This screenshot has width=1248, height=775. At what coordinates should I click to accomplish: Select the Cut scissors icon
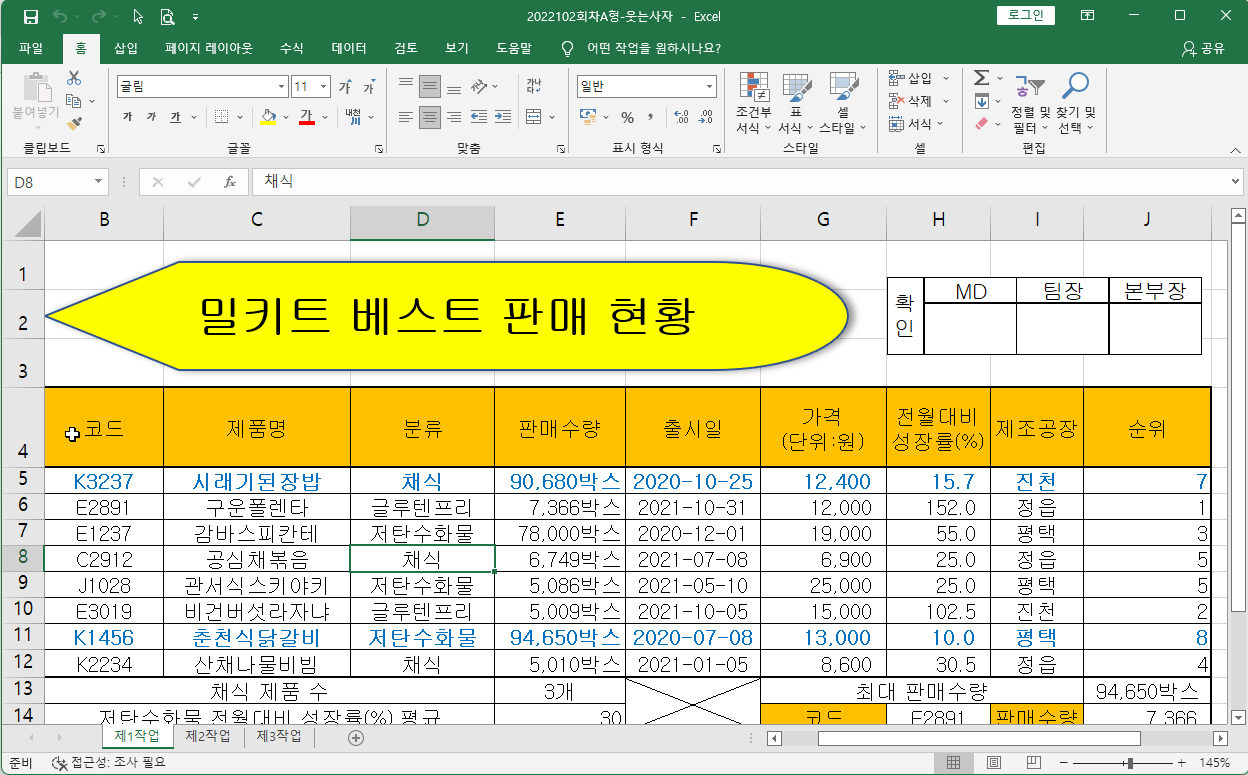(74, 78)
